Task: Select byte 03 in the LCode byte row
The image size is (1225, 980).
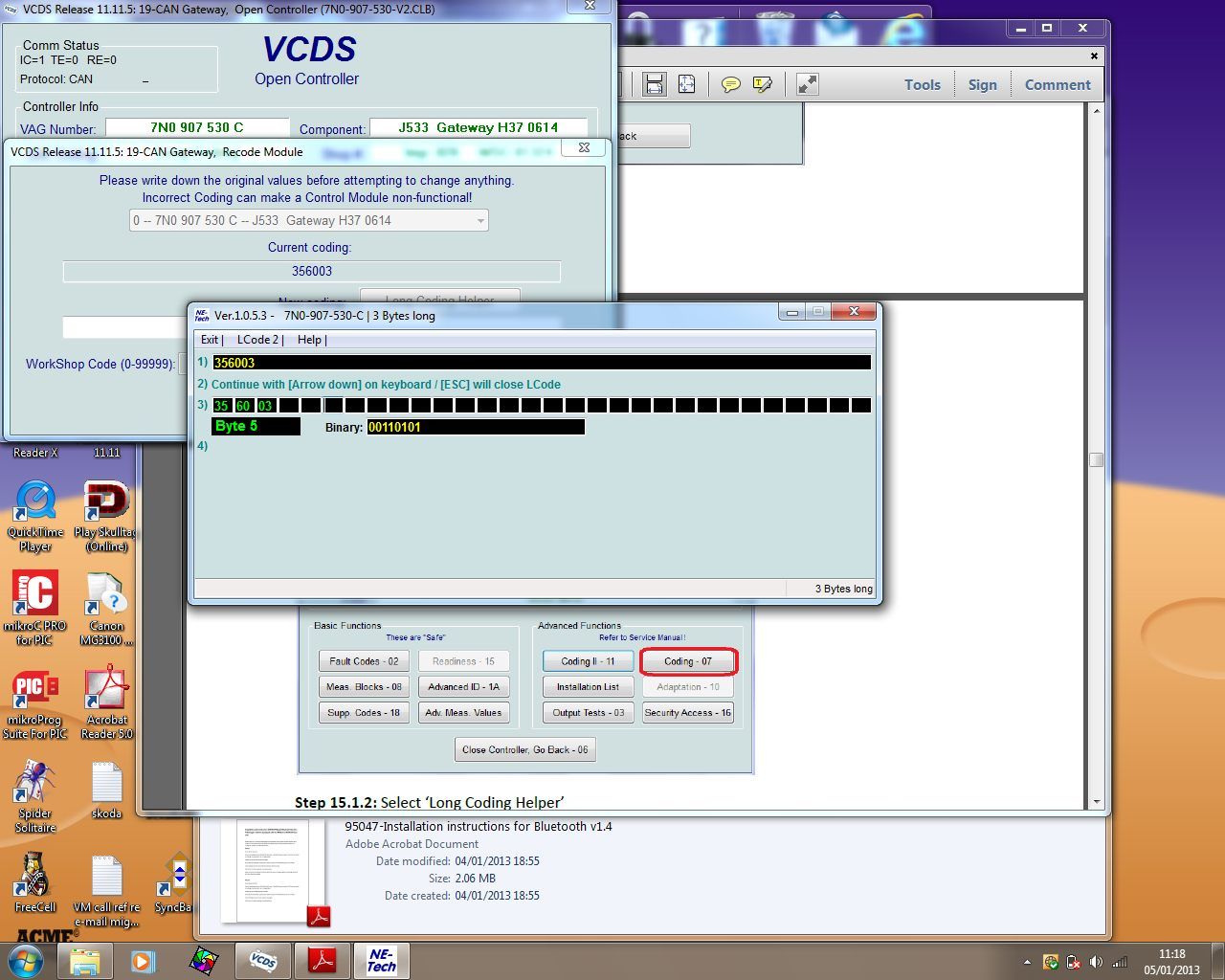Action: tap(266, 406)
